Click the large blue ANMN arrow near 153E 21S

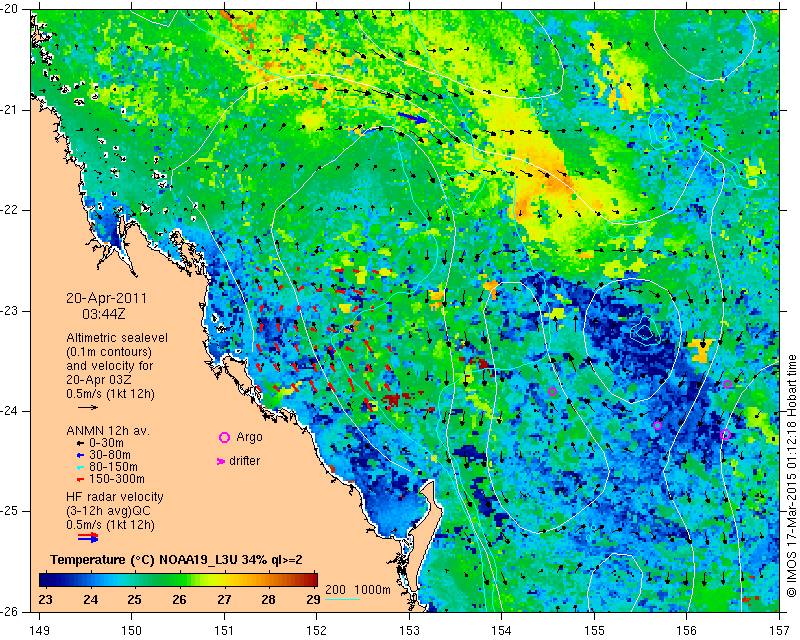click(412, 118)
